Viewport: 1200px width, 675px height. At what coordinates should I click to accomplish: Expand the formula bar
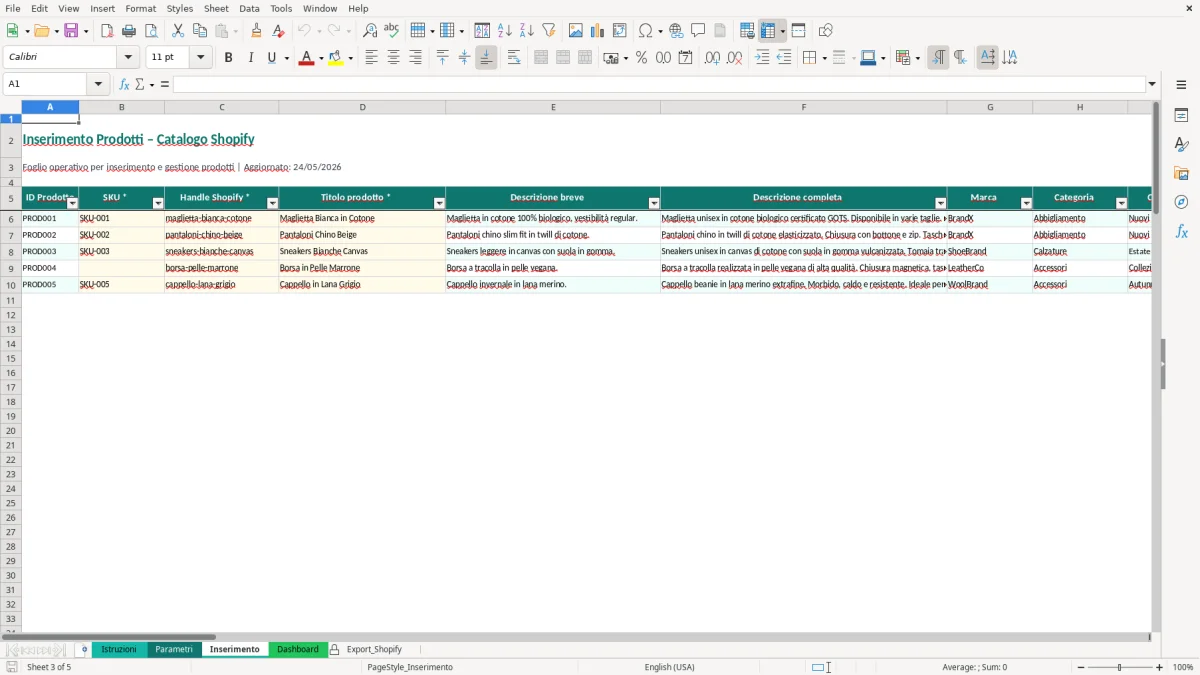click(x=1152, y=84)
